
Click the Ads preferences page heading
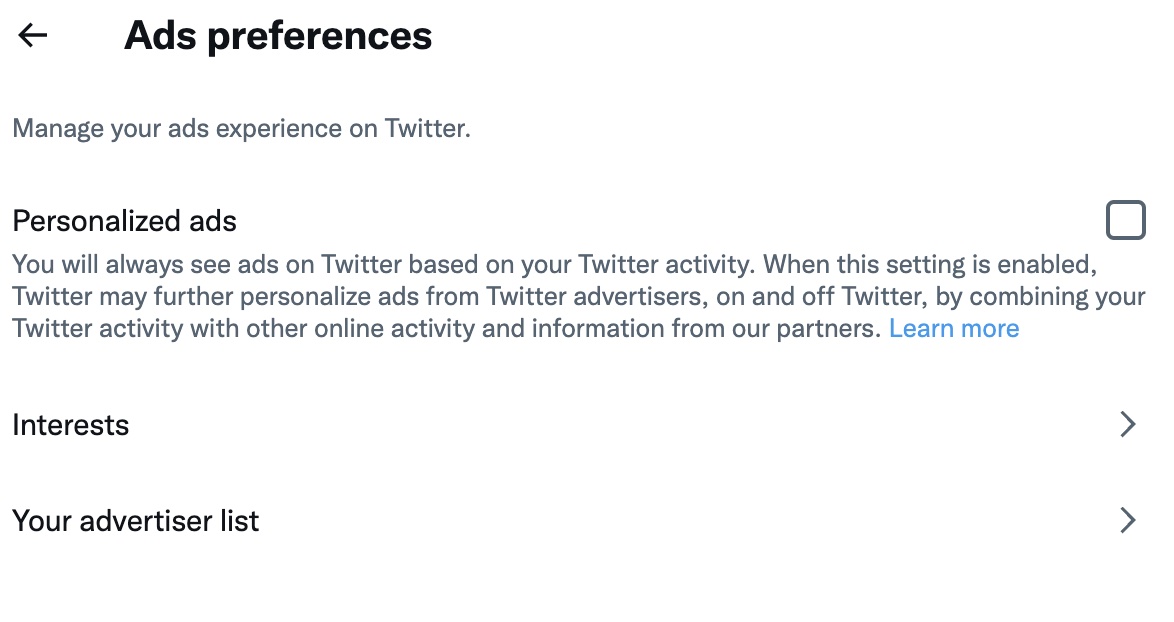coord(278,36)
